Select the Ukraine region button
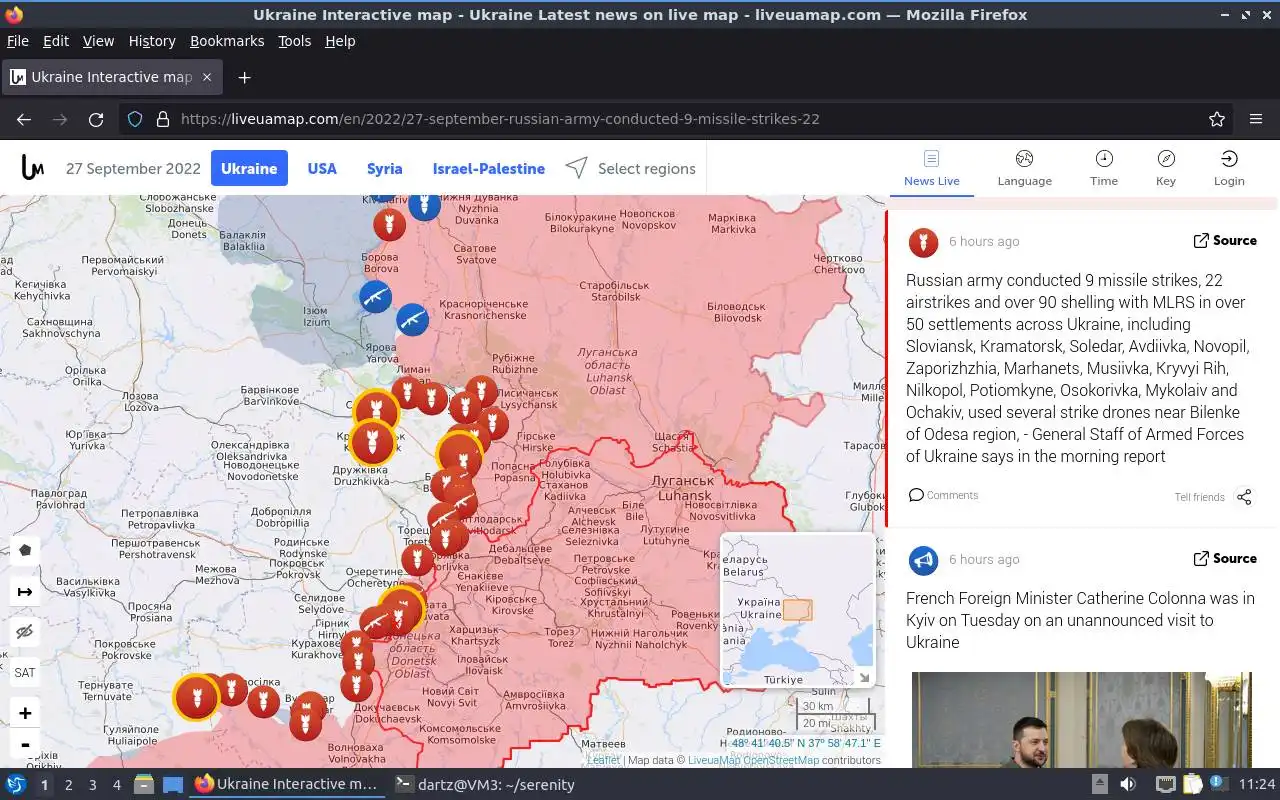This screenshot has width=1280, height=800. tap(249, 168)
